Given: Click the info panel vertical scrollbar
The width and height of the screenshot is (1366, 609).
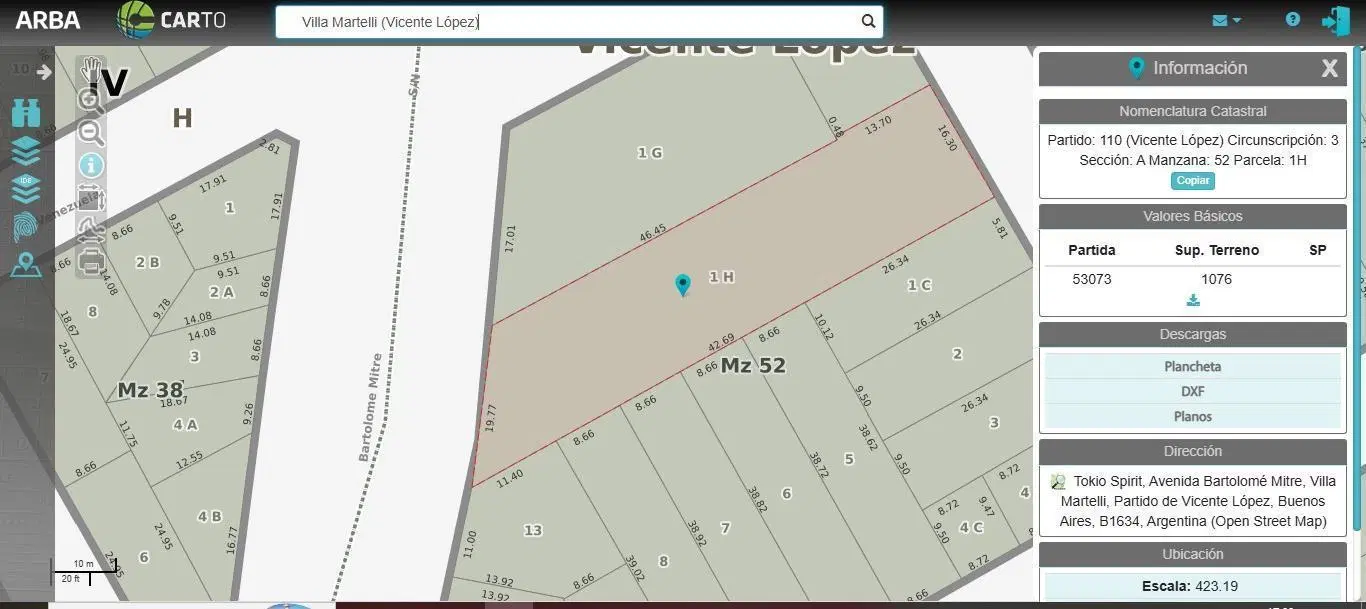Looking at the screenshot, I should 1358,290.
